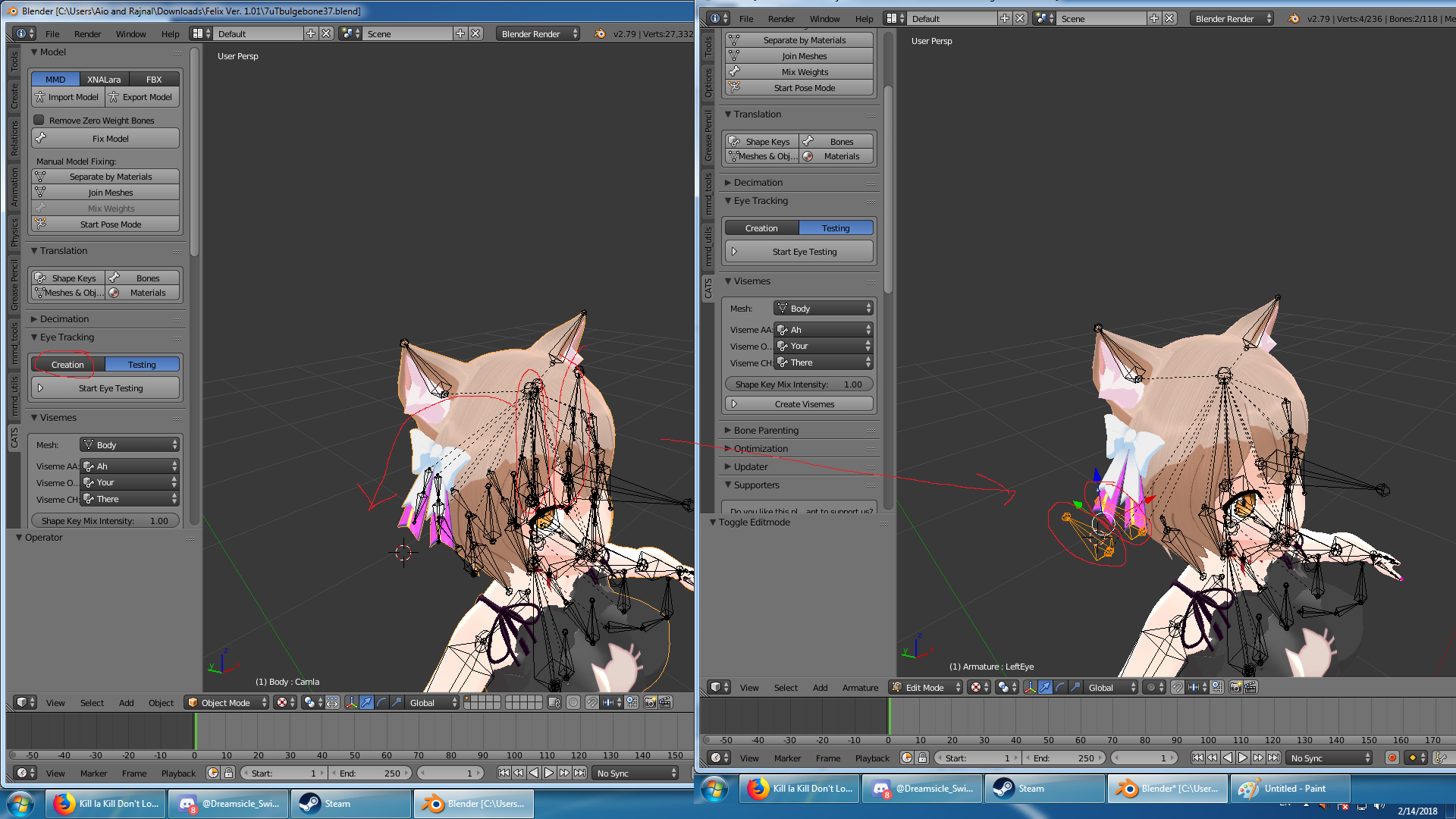Select FBX model type in left window
The height and width of the screenshot is (819, 1456).
154,80
